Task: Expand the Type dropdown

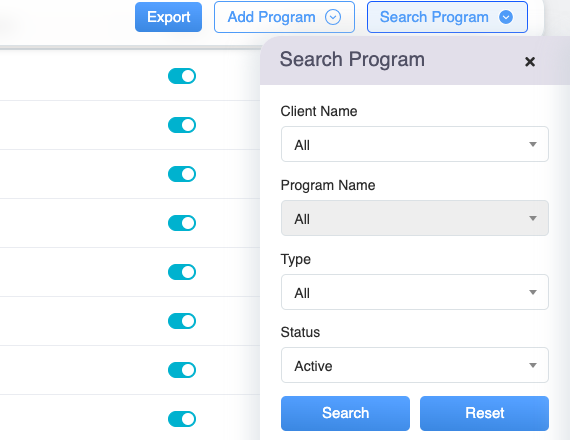Action: coord(415,292)
